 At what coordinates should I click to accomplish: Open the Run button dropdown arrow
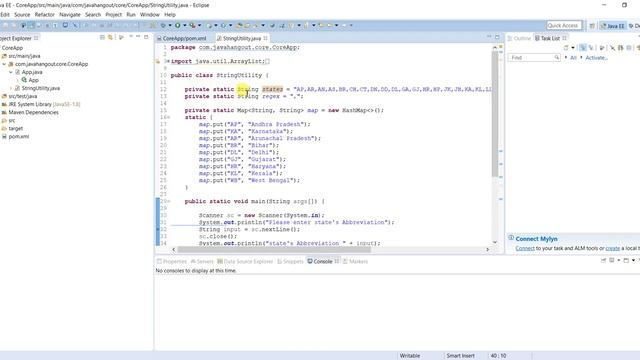click(184, 25)
